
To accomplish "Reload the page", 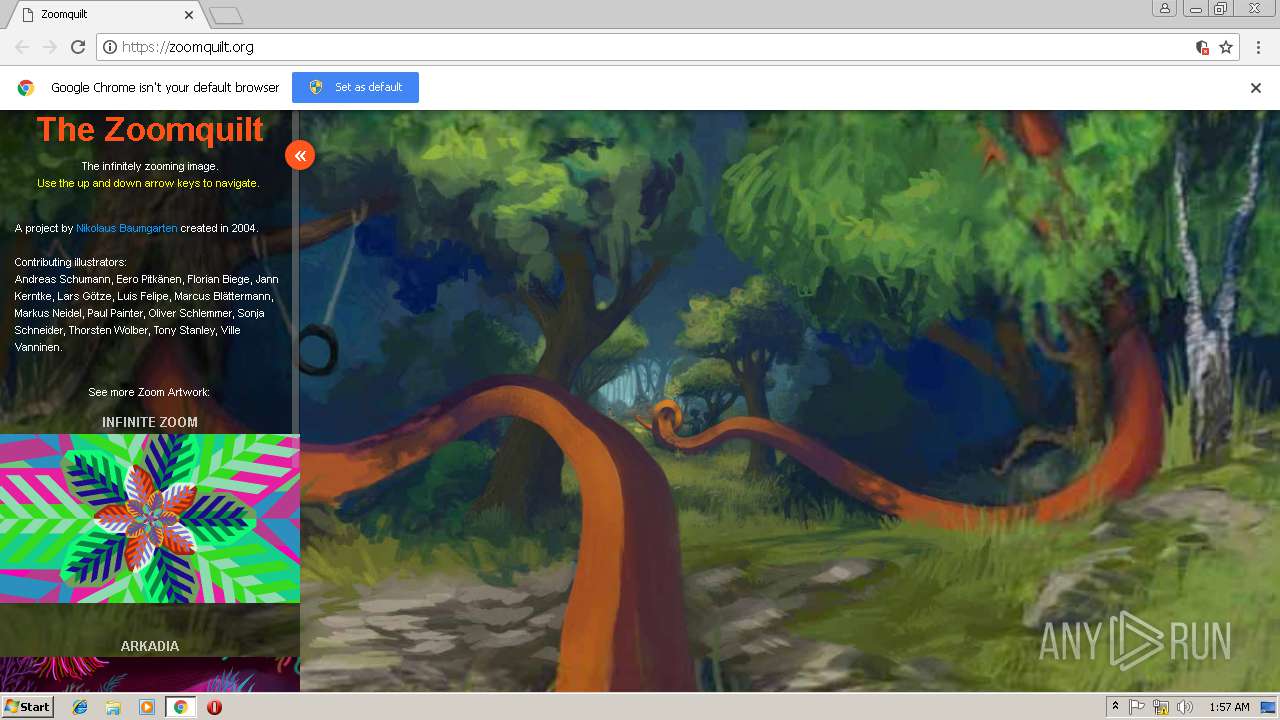I will click(78, 47).
